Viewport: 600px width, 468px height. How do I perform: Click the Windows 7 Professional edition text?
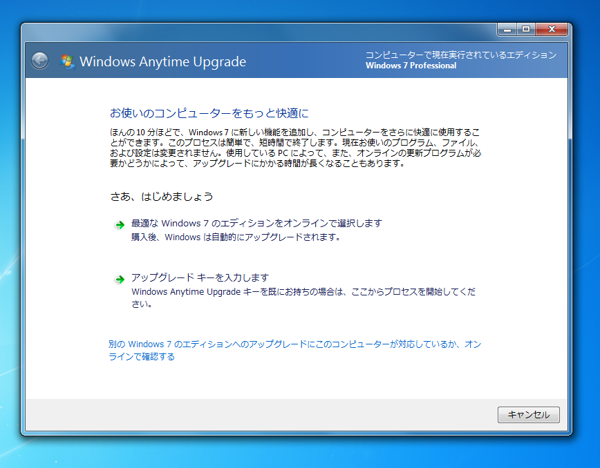click(x=411, y=65)
